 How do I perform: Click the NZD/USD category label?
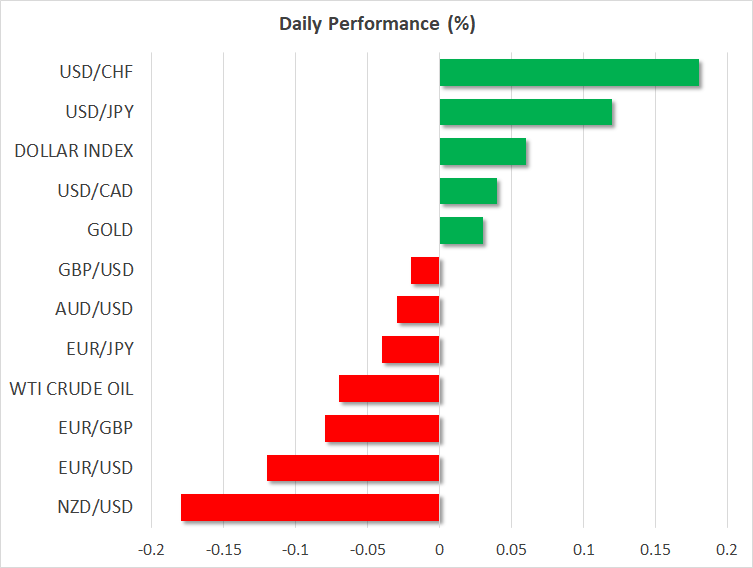[99, 507]
